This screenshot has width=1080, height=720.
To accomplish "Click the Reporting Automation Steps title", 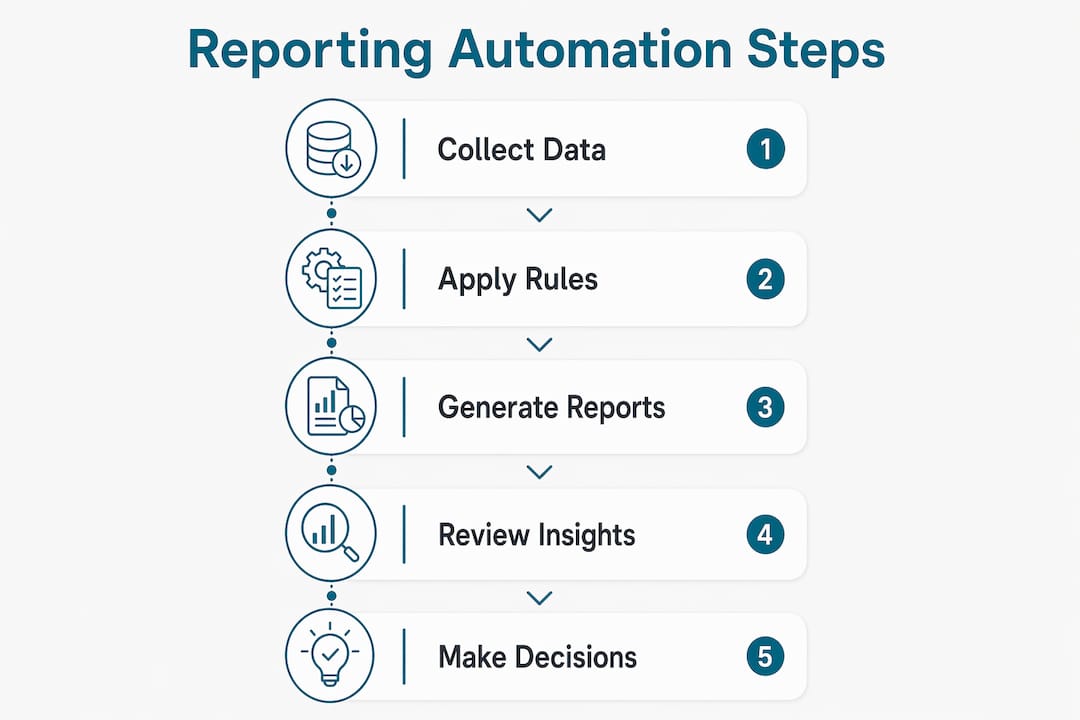I will (x=537, y=51).
